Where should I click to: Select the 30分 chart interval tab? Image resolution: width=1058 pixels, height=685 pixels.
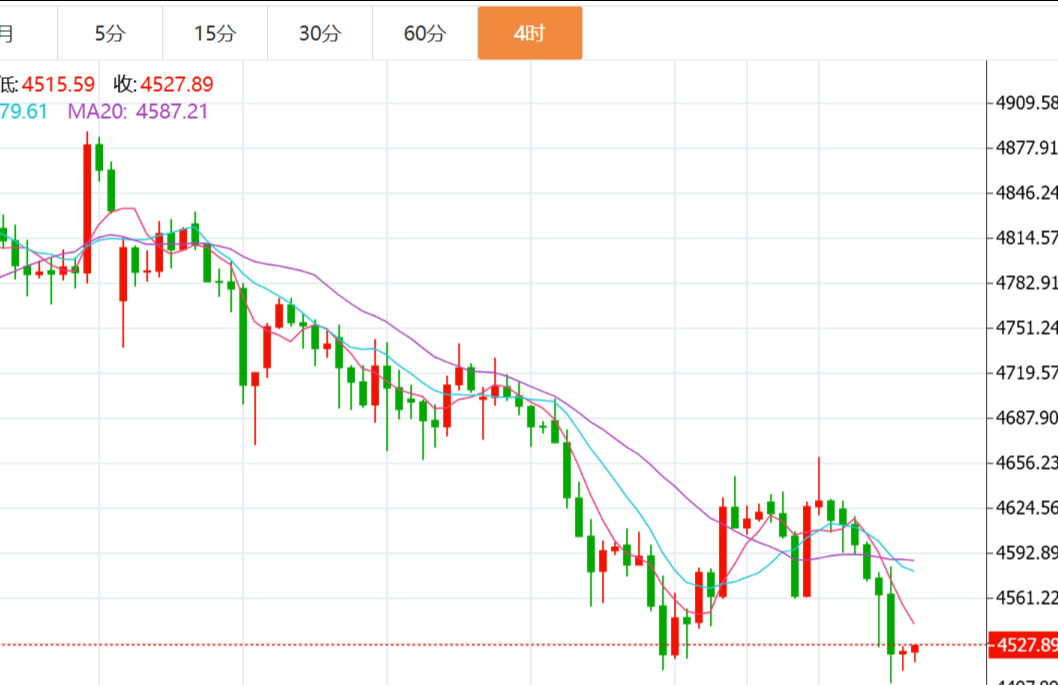coord(320,33)
